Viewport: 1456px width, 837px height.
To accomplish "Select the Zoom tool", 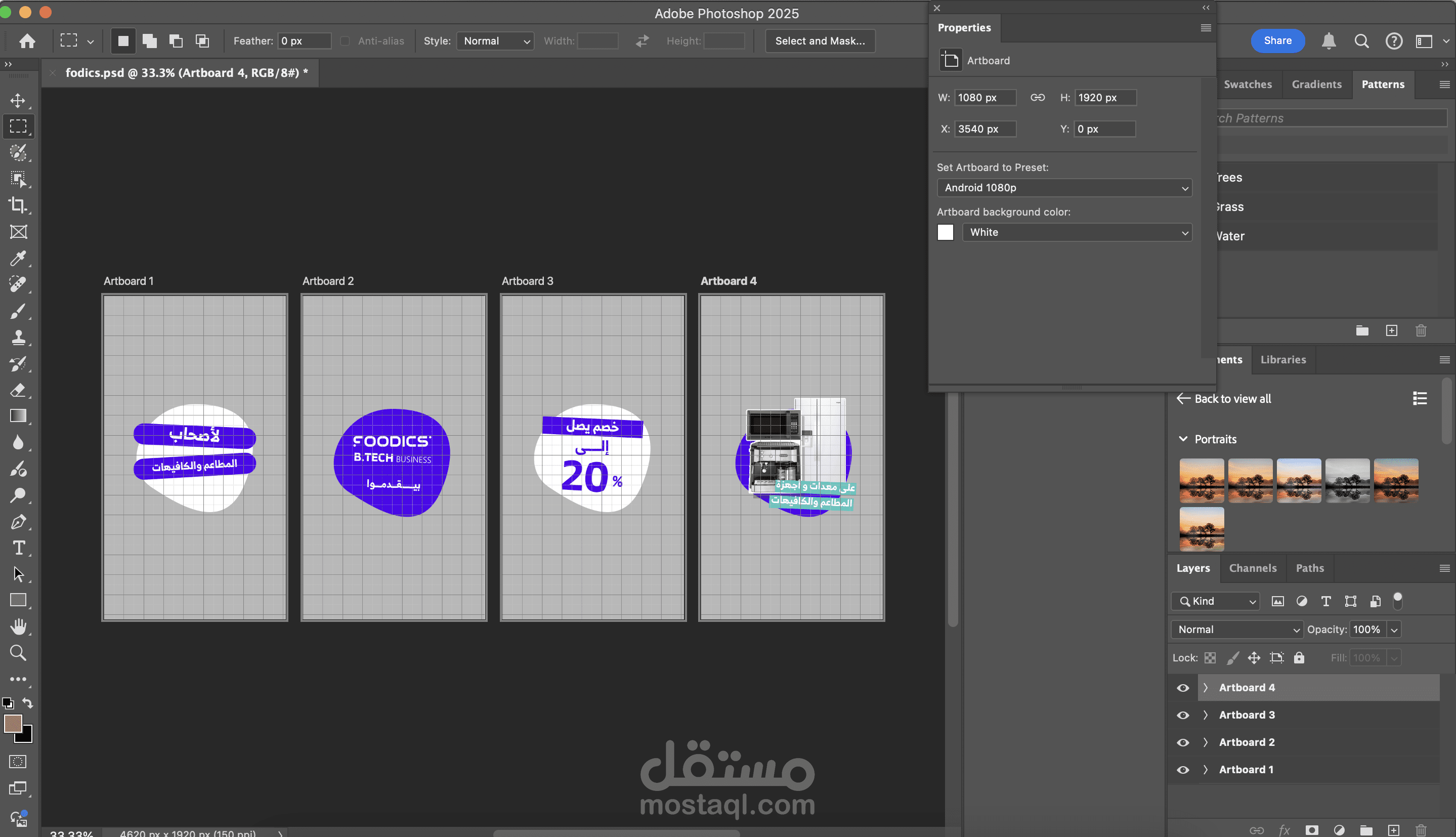I will click(x=18, y=652).
